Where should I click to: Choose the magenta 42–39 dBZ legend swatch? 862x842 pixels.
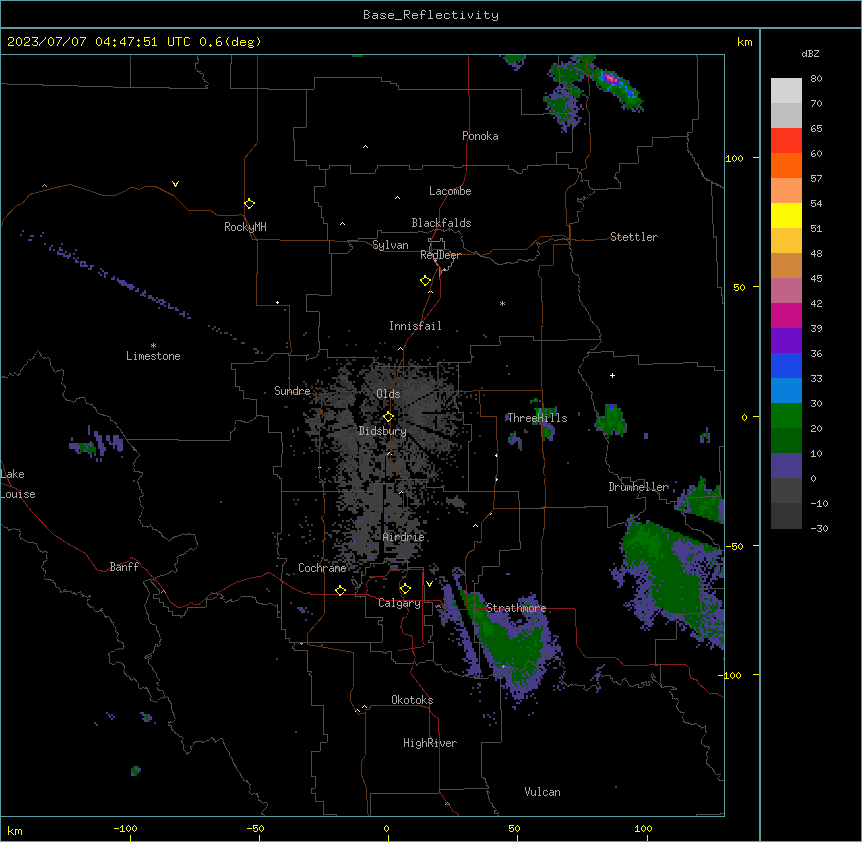786,315
